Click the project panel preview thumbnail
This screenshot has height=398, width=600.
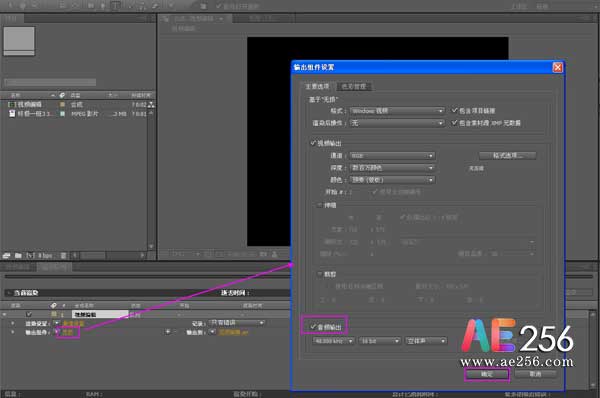point(19,41)
